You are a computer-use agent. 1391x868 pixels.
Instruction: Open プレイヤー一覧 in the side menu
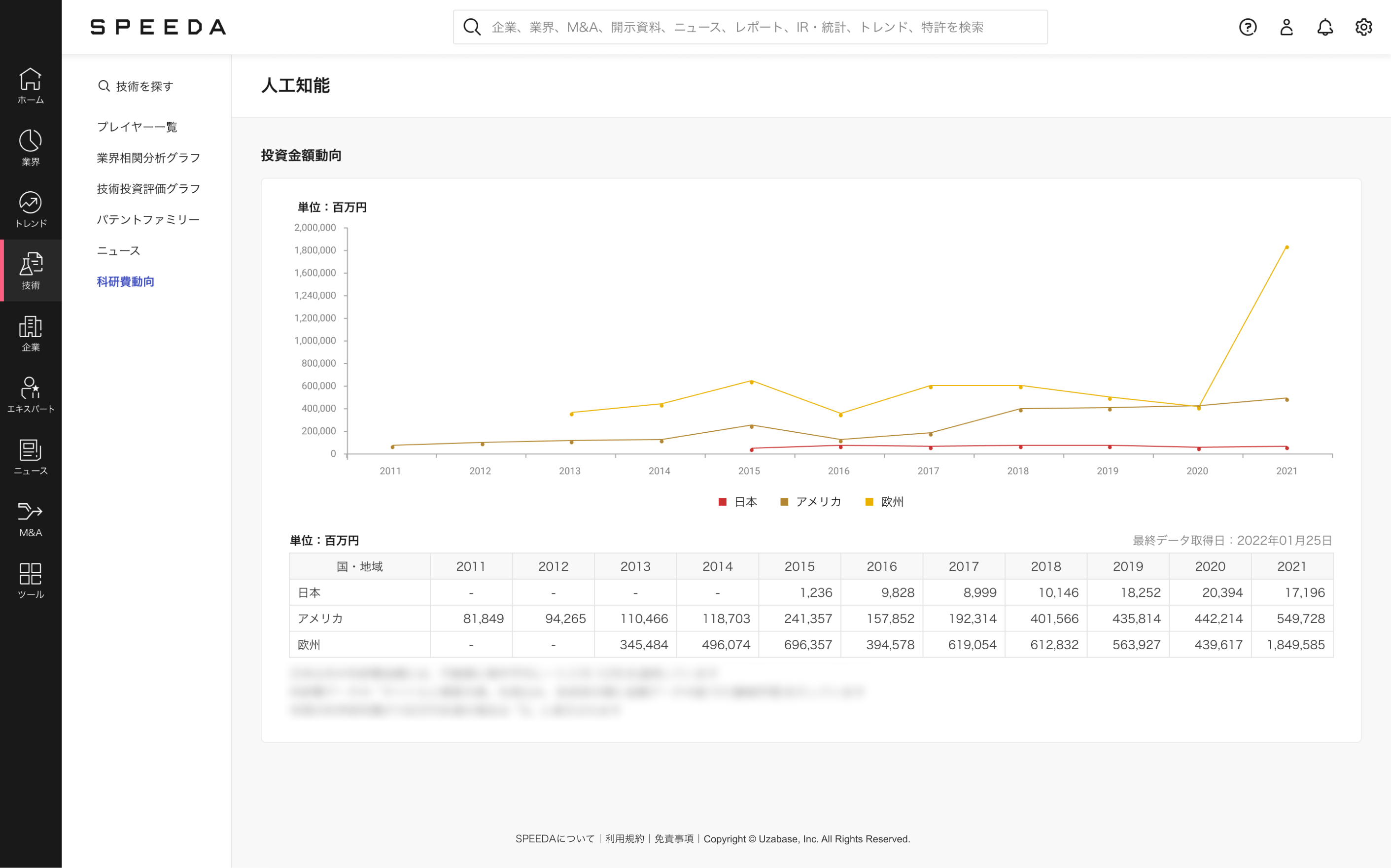click(x=137, y=127)
